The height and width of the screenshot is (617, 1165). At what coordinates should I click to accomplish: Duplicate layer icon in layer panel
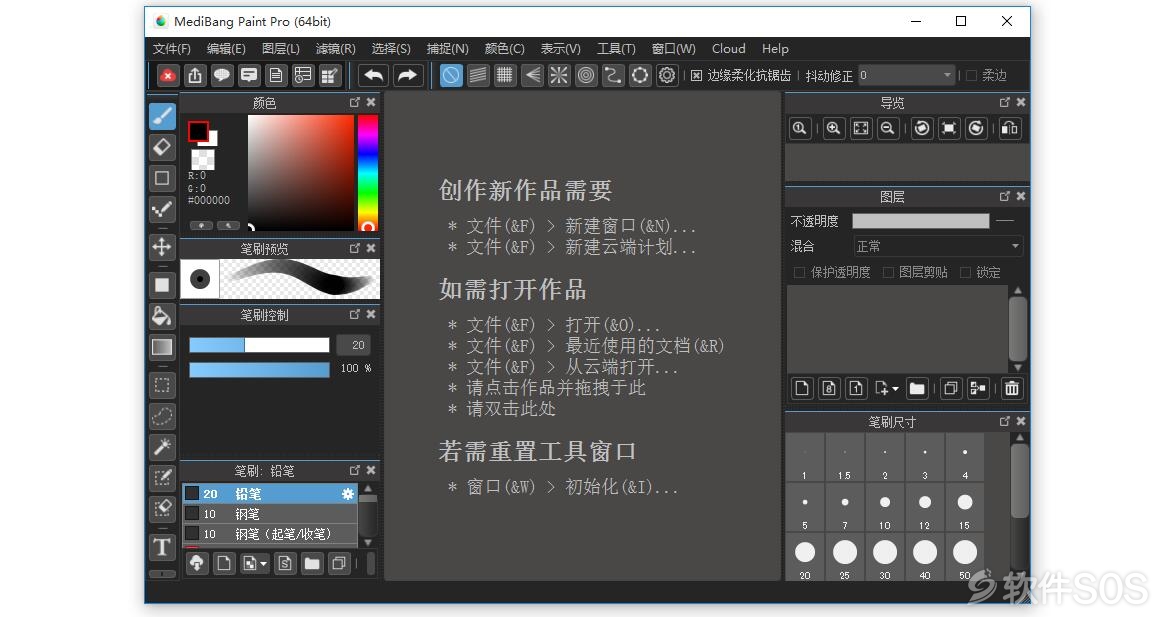coord(950,388)
